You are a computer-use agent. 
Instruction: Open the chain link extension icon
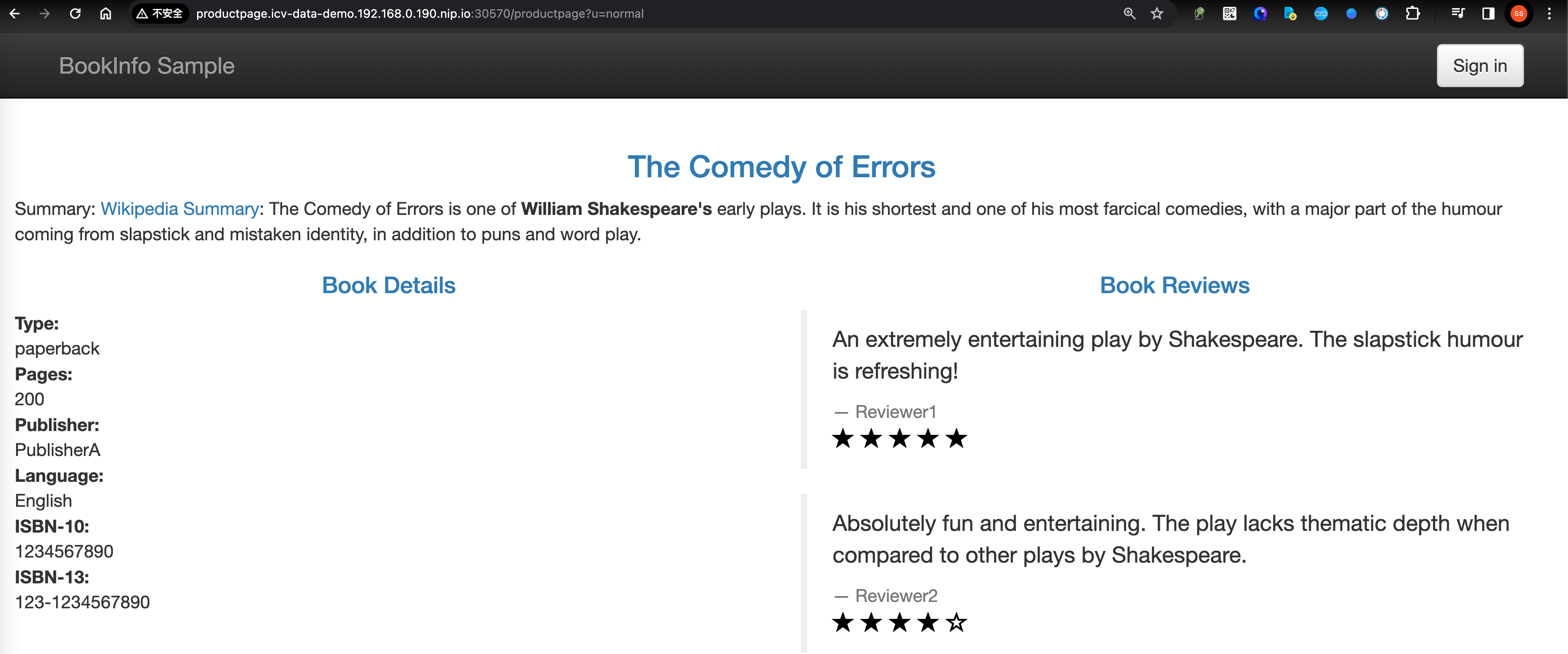tap(1321, 14)
